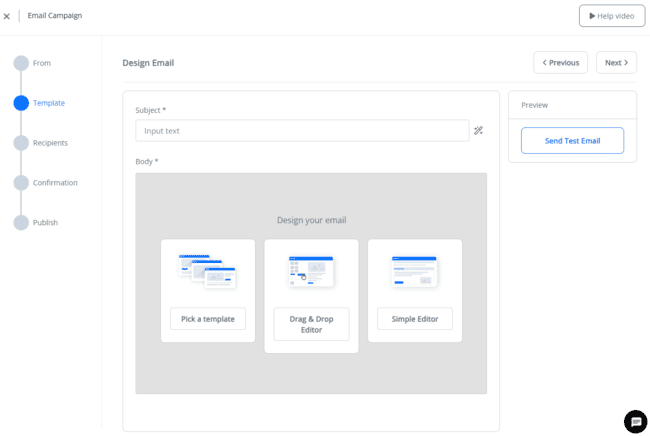Image resolution: width=650 pixels, height=436 pixels.
Task: Click the magic wand subject generator icon
Action: (x=478, y=131)
